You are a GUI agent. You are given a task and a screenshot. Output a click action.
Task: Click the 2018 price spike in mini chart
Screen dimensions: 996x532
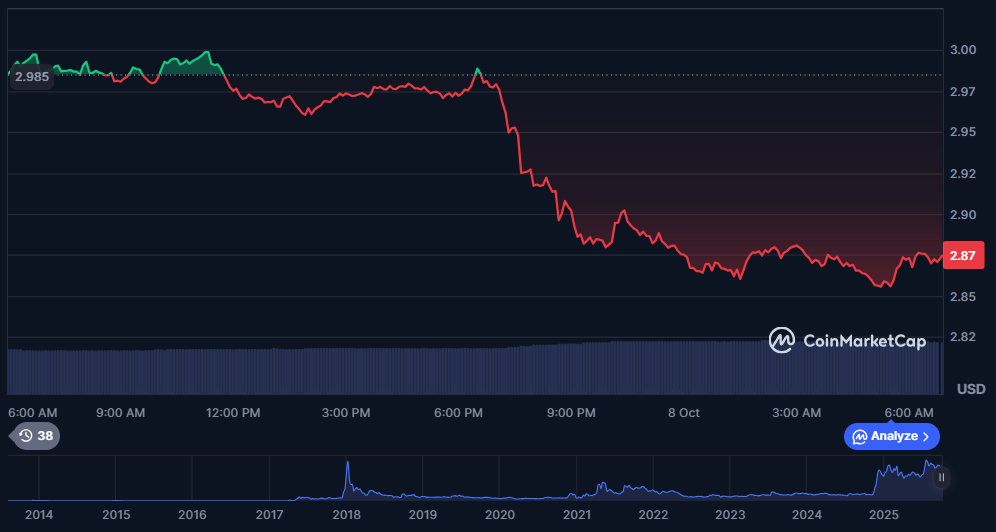pos(347,468)
